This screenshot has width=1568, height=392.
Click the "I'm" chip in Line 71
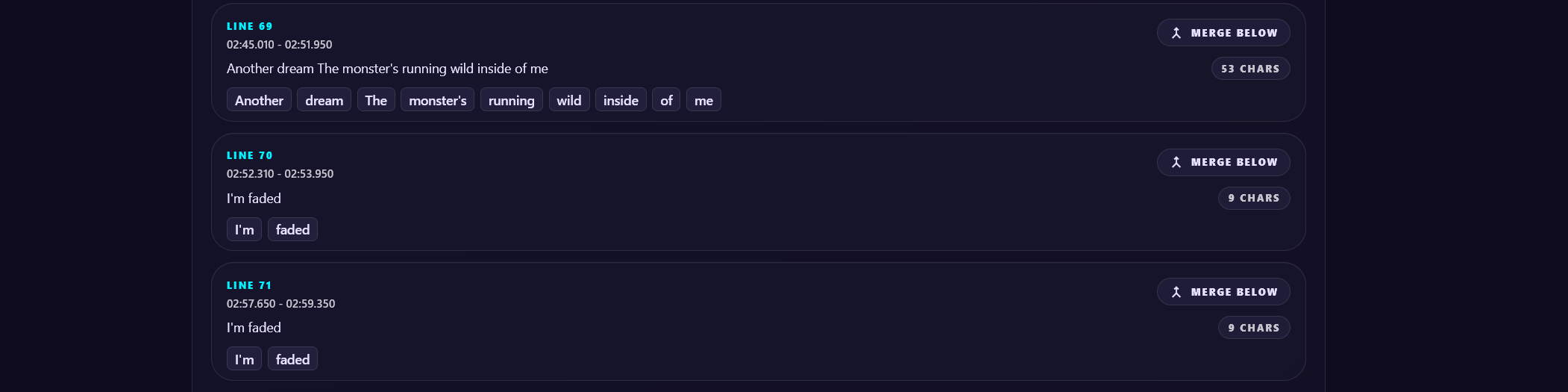244,359
